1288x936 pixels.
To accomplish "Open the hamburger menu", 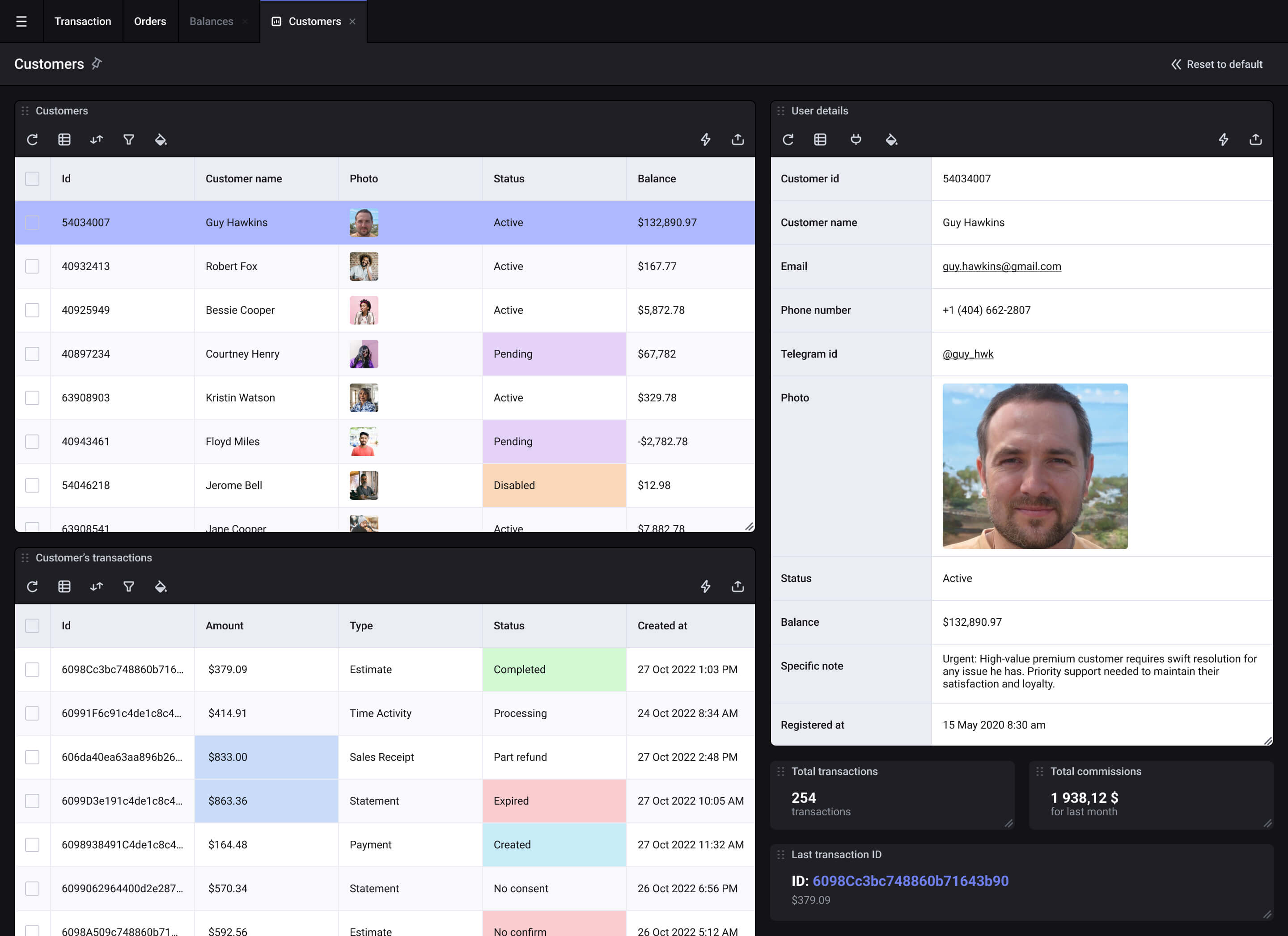I will [21, 21].
